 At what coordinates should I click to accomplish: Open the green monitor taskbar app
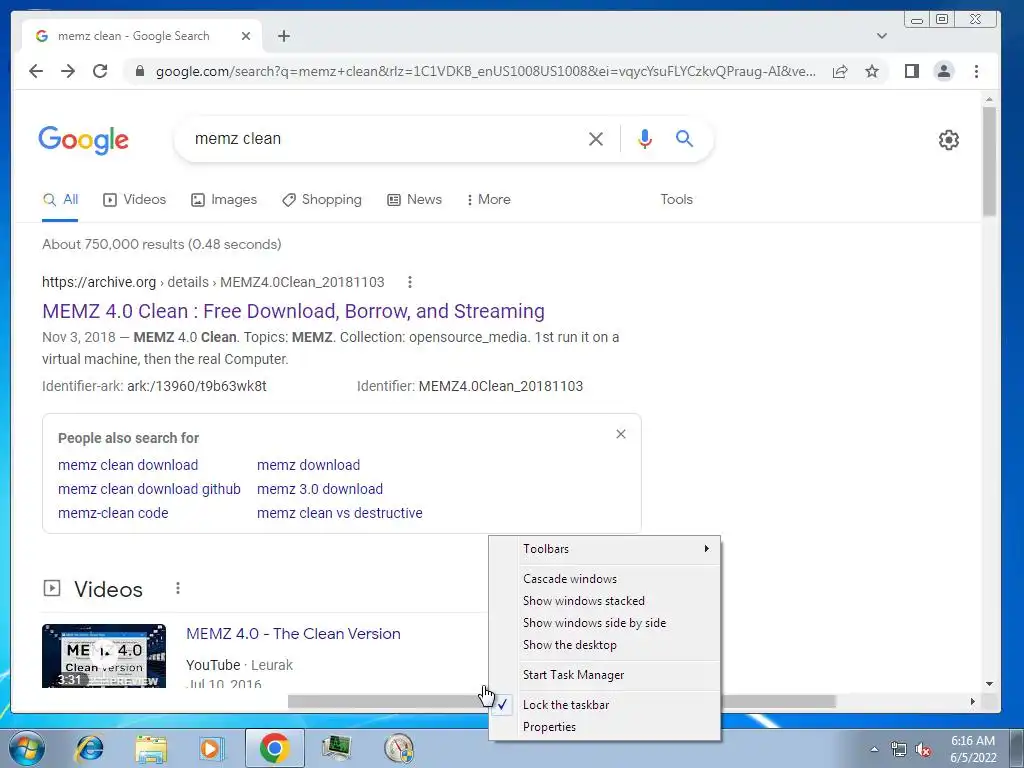click(x=337, y=748)
